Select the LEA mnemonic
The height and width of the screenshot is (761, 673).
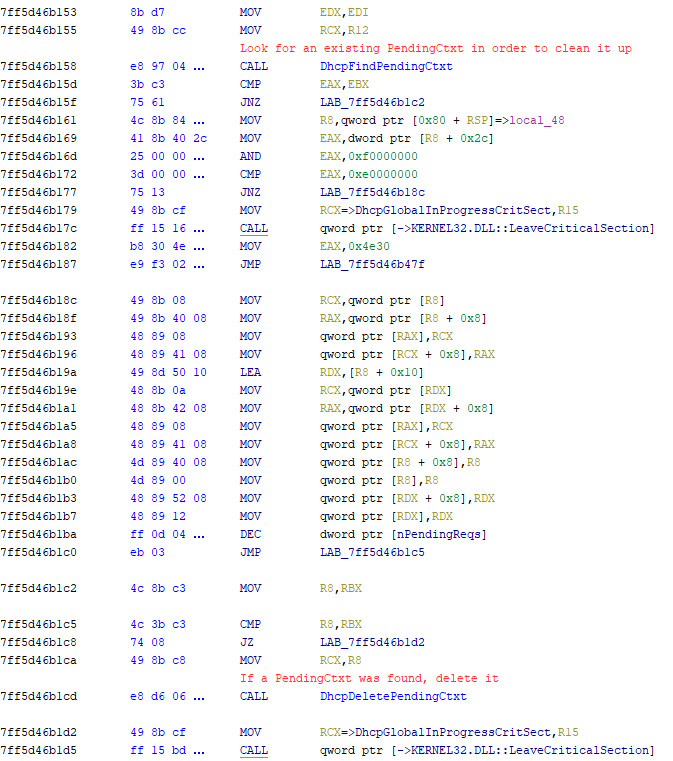tap(250, 372)
